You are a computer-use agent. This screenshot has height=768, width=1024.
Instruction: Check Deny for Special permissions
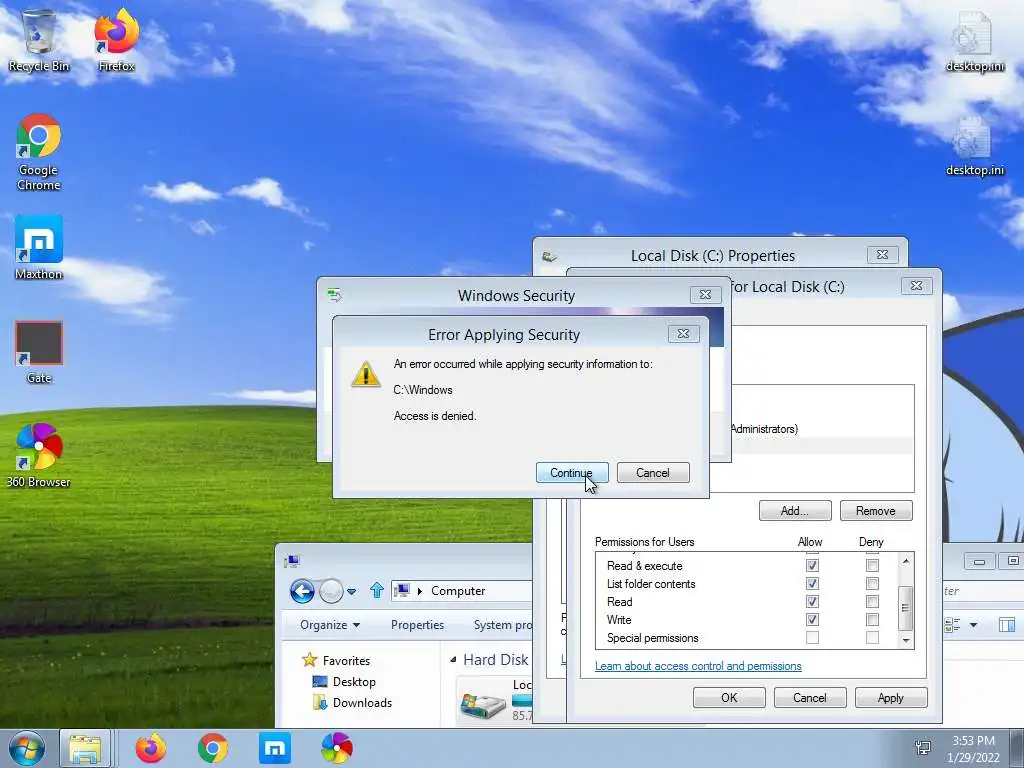tap(872, 638)
